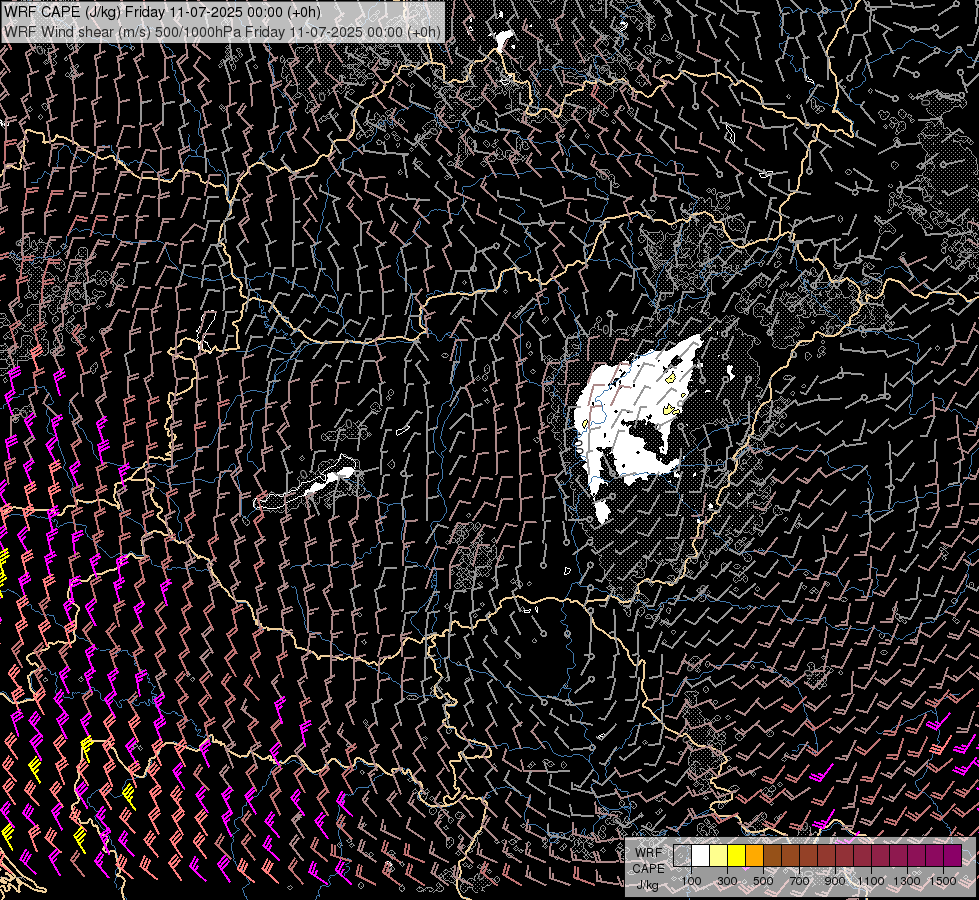Click the '300' legend value
The image size is (979, 900).
[x=727, y=881]
